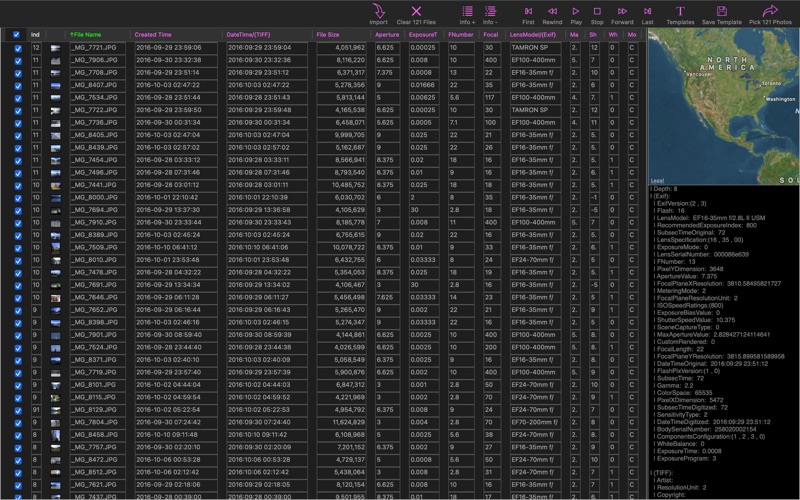Image resolution: width=800 pixels, height=500 pixels.
Task: Uncheck the checkbox for _MG_7906.JPG
Action: (x=18, y=61)
